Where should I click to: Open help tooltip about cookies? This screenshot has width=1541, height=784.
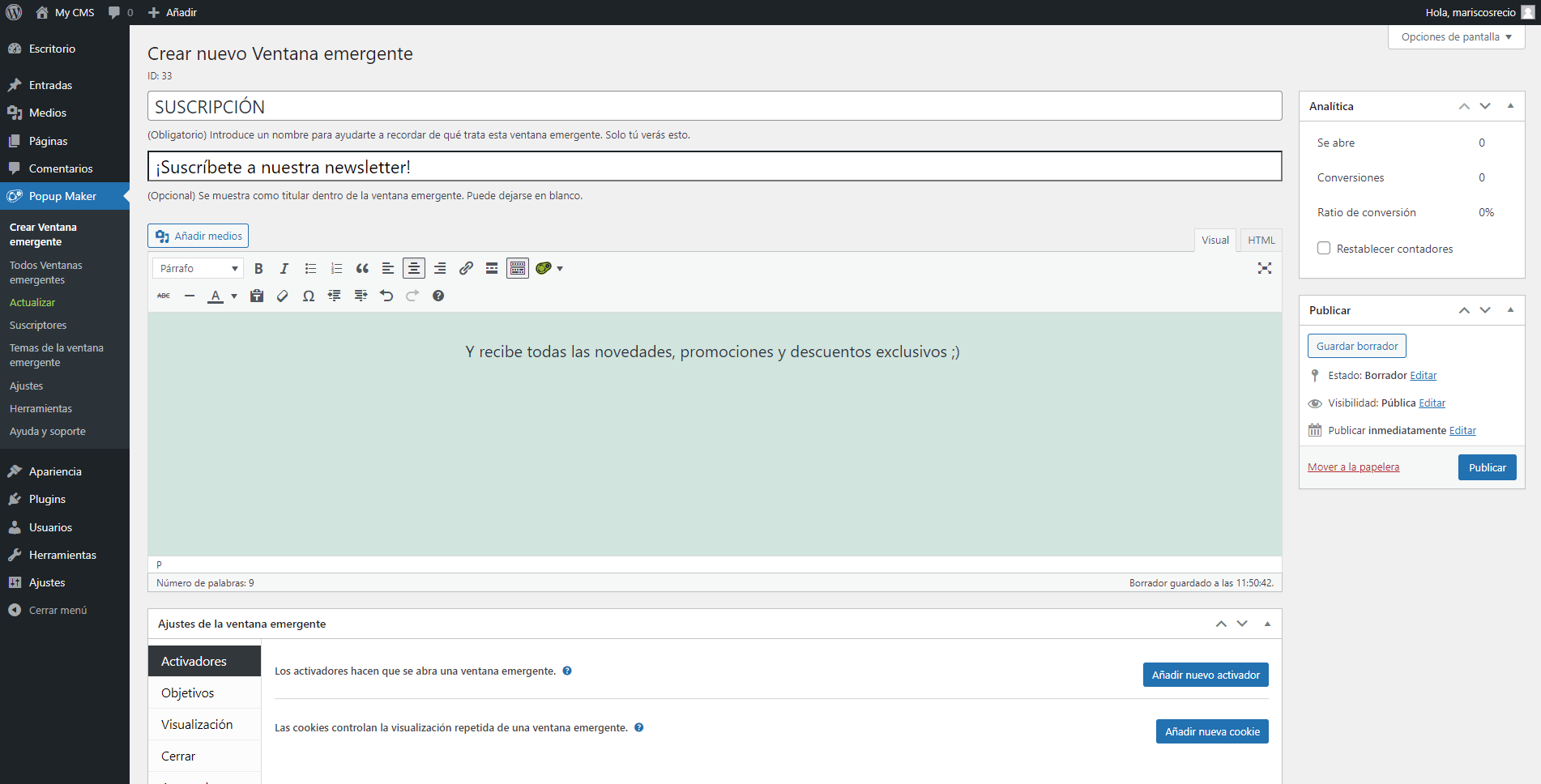639,727
